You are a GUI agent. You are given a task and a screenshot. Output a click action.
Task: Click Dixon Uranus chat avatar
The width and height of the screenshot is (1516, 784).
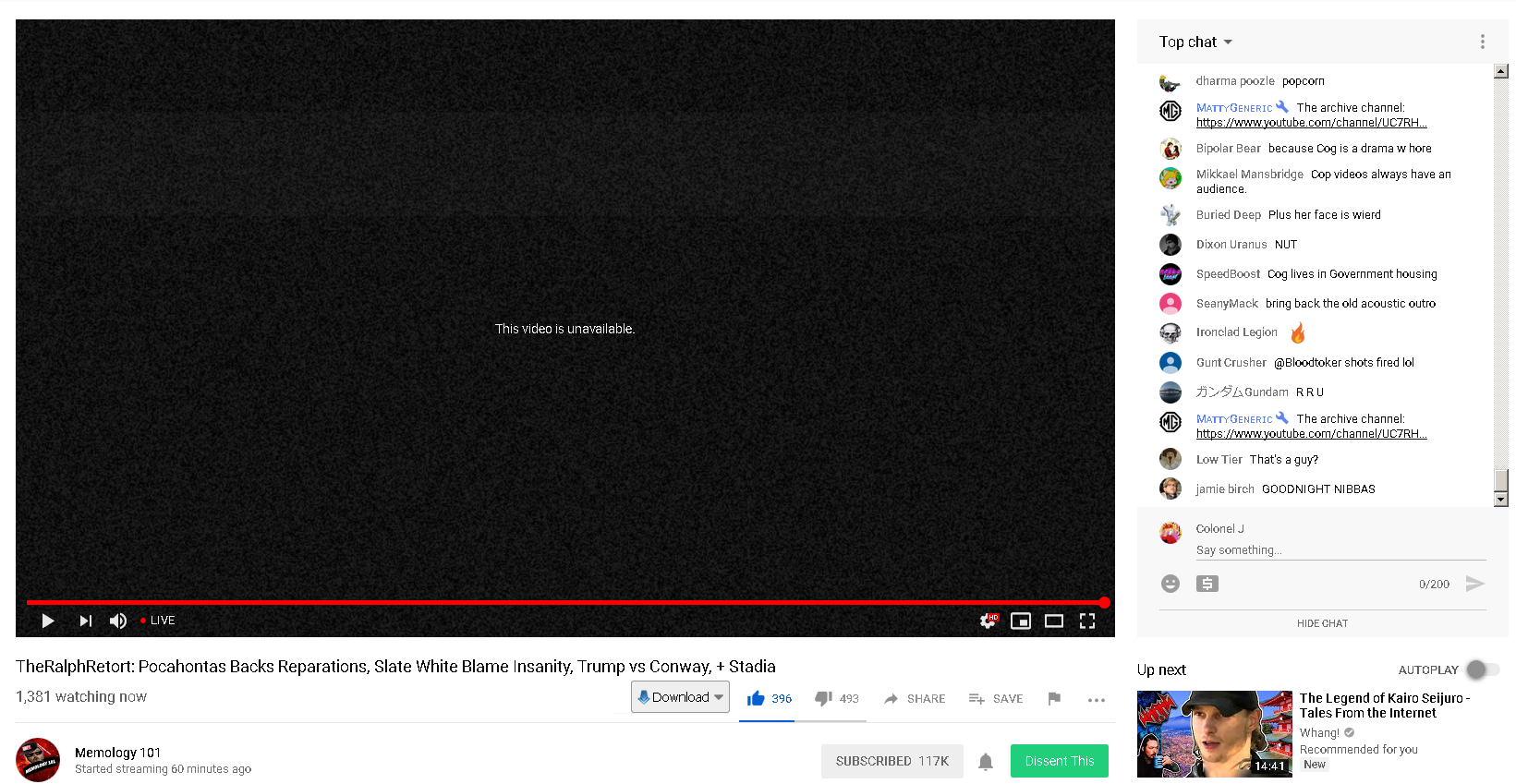pyautogui.click(x=1170, y=245)
